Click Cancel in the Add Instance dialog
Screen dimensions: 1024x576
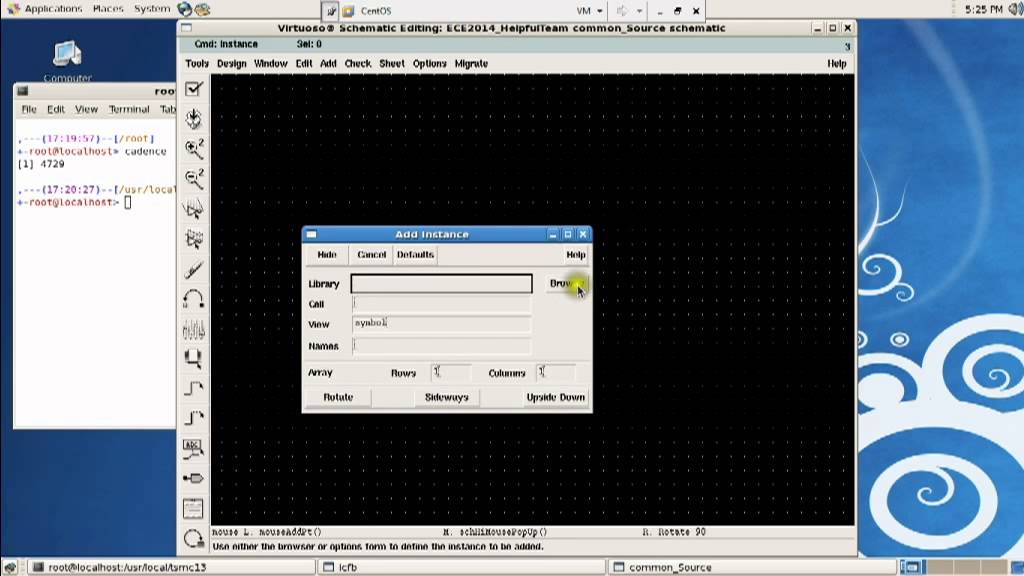(371, 254)
